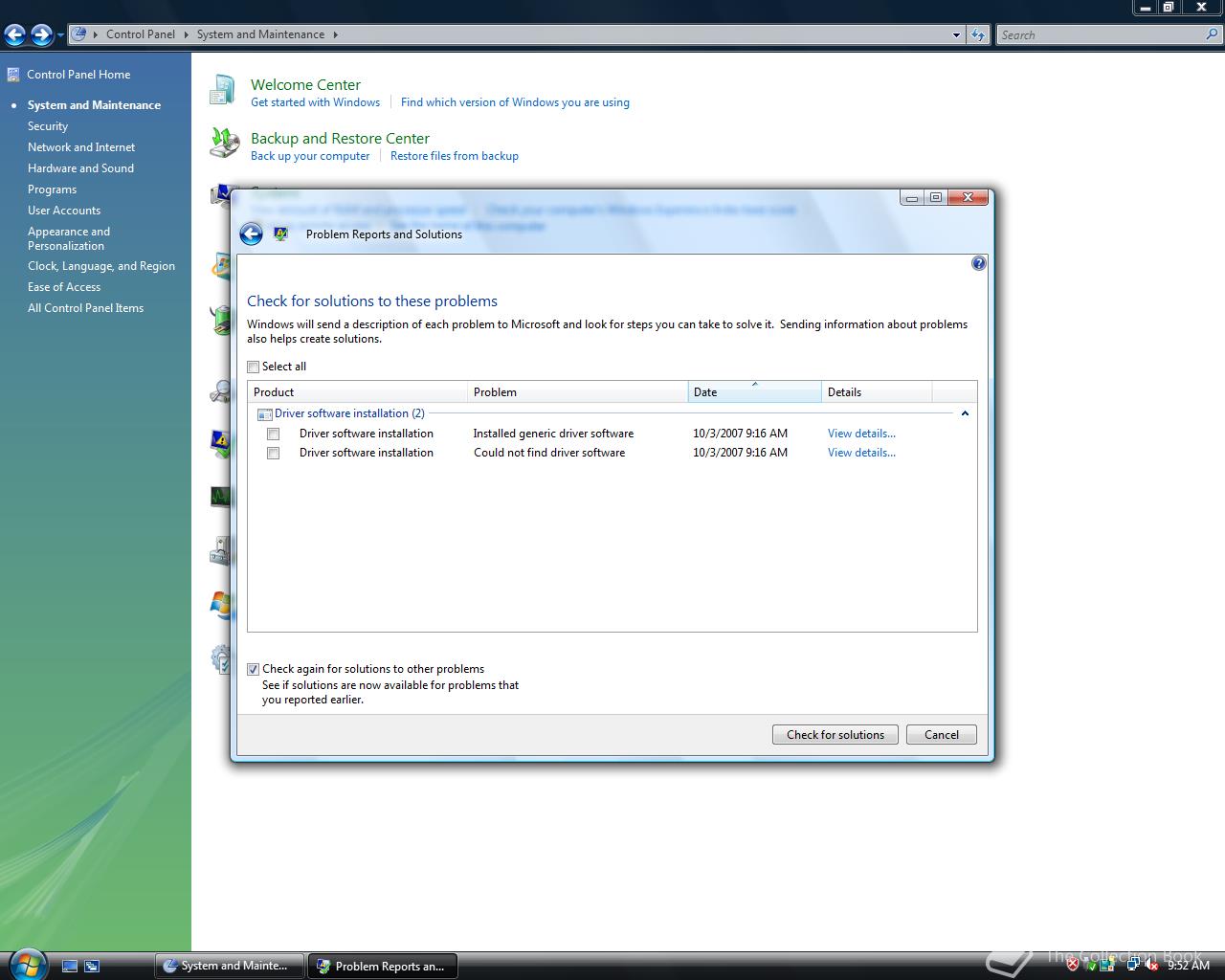Check the Installed generic driver software row

coord(274,434)
